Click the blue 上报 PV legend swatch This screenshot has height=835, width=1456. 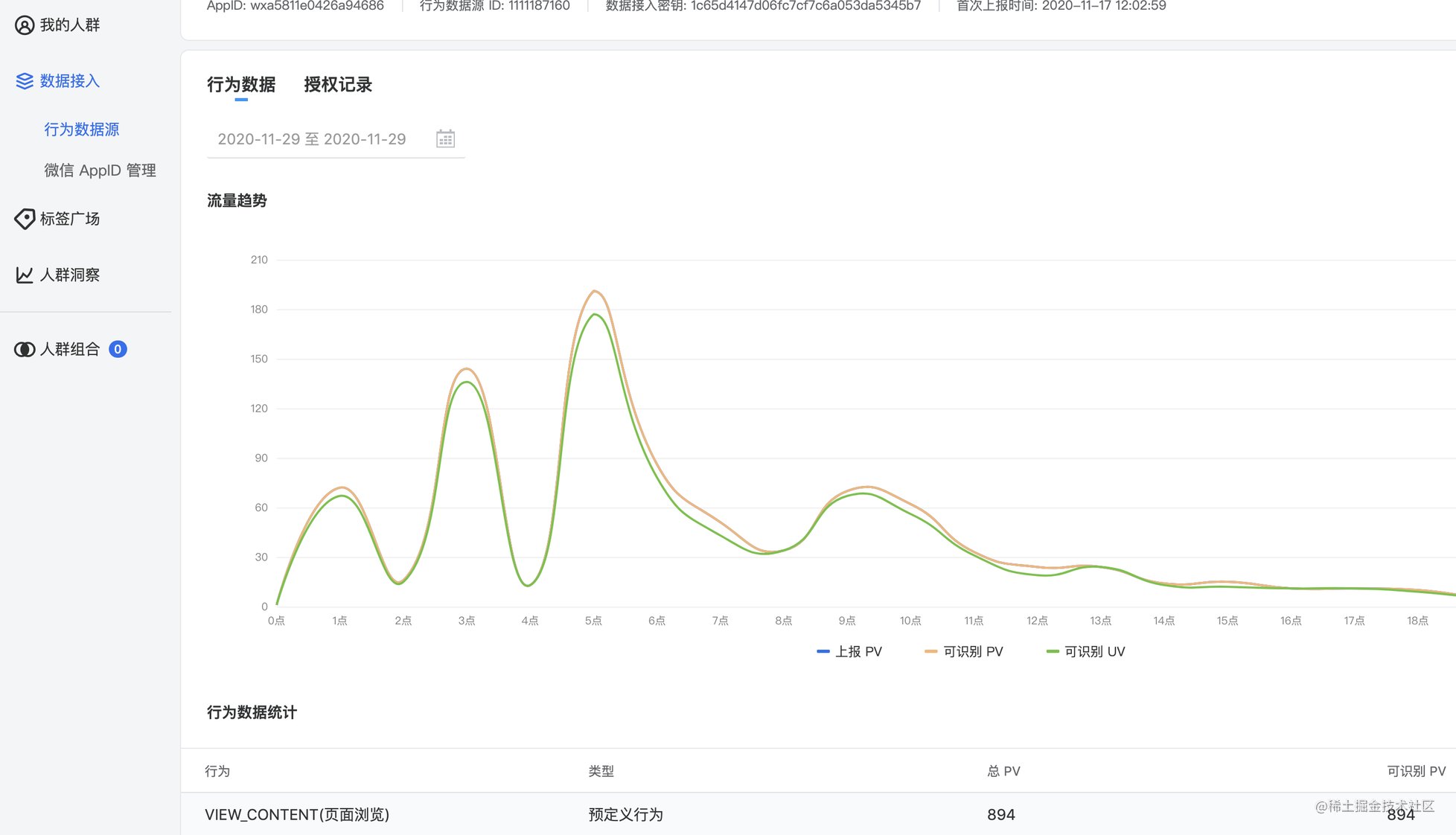pos(823,652)
